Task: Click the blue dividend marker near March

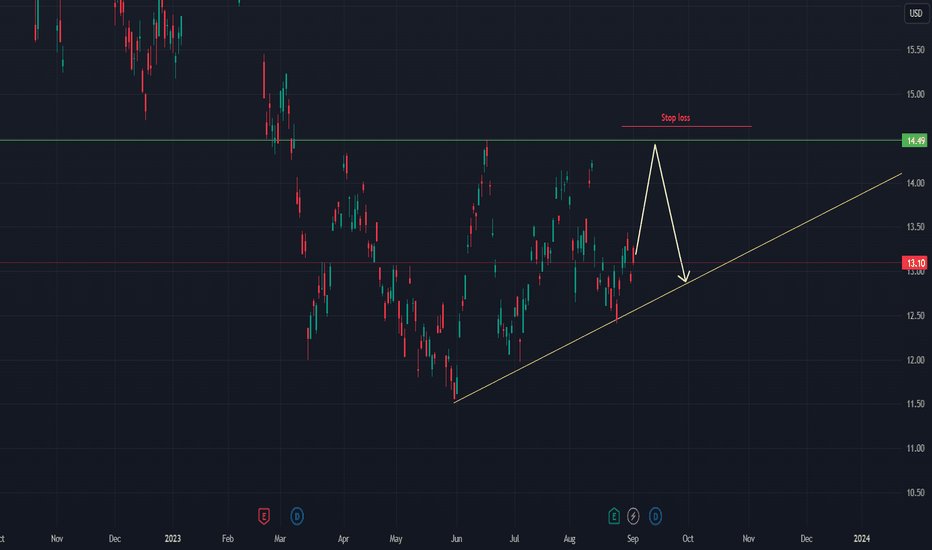Action: click(297, 516)
